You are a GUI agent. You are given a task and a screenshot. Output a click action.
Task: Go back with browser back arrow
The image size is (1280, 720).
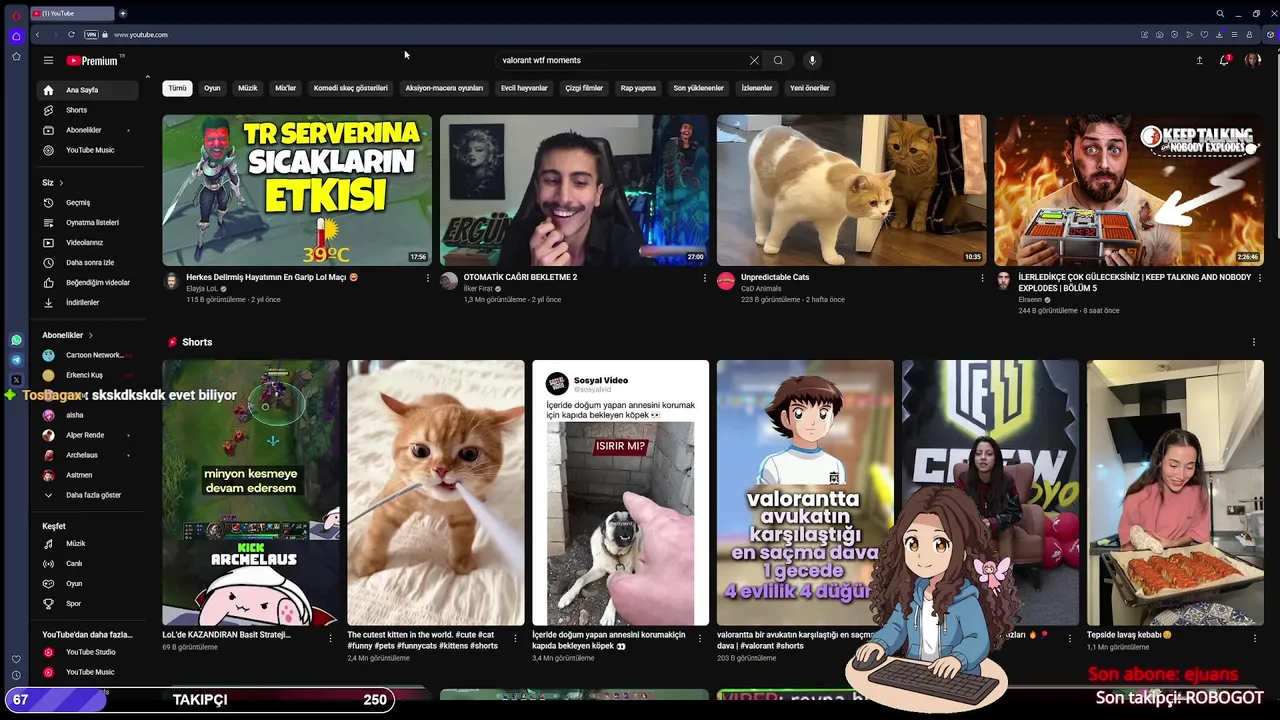pos(37,35)
